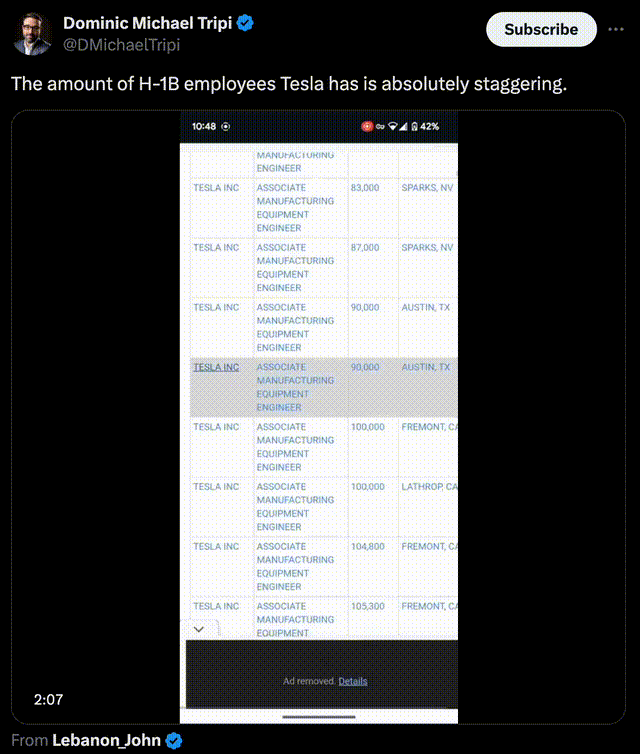Click the battery icon showing 42%
Image resolution: width=640 pixels, height=754 pixels.
(413, 127)
